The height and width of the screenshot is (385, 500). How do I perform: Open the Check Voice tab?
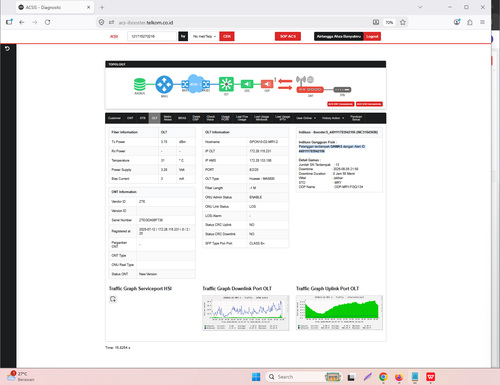211,118
